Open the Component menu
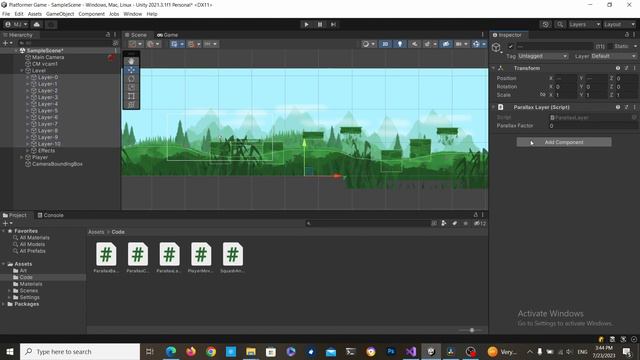This screenshot has height=360, width=640. click(91, 14)
